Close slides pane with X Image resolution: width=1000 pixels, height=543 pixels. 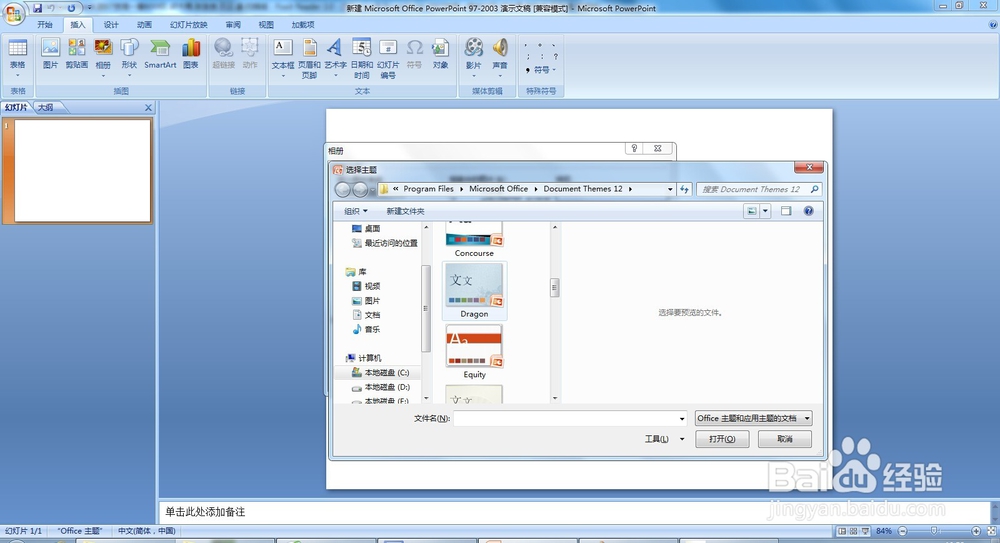148,108
